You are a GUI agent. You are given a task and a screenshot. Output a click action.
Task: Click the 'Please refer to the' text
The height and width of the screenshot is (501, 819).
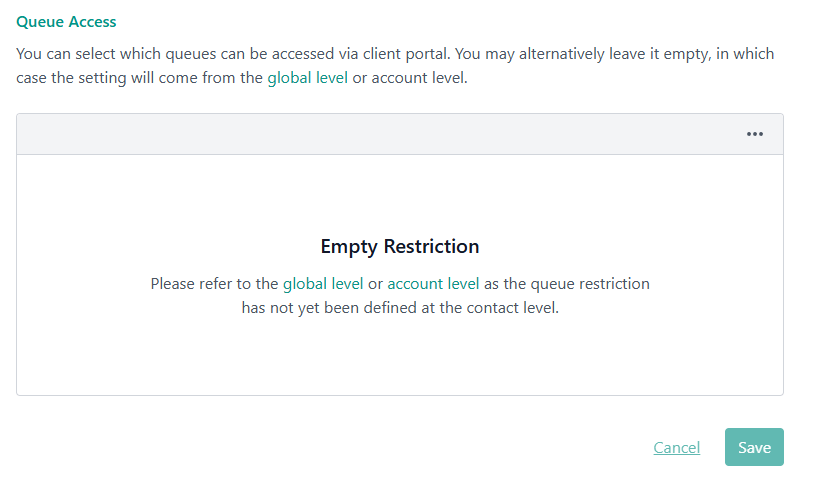click(x=214, y=283)
